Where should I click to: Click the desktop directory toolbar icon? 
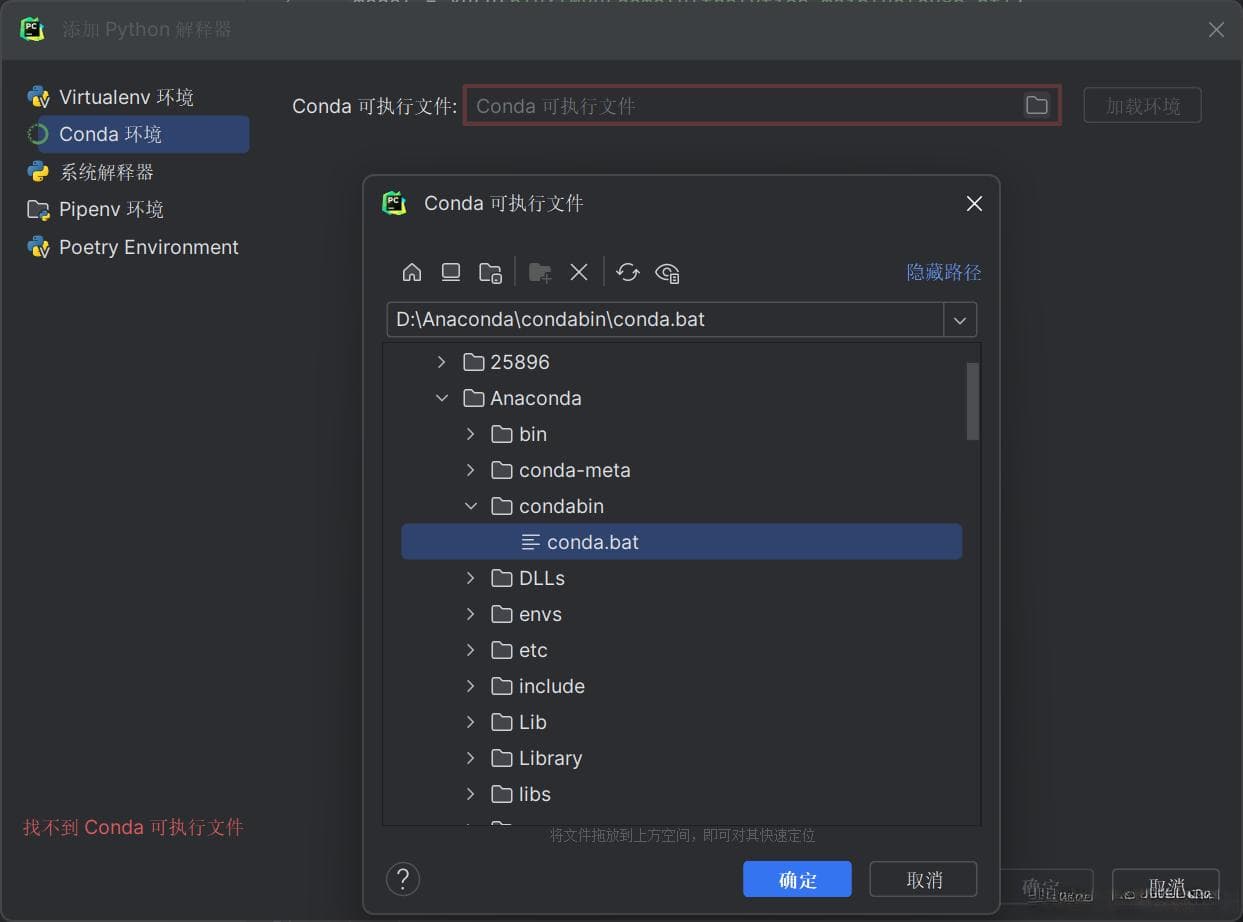click(x=451, y=272)
